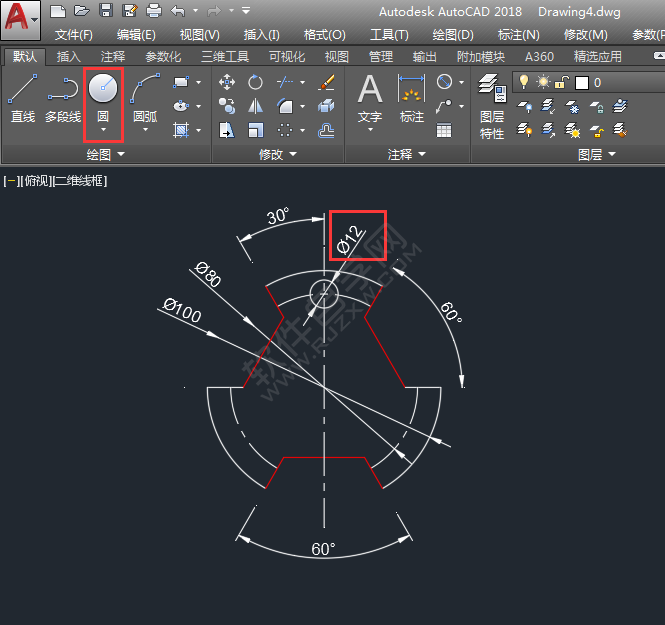Viewport: 665px width, 625px height.
Task: Expand the 绘图 panel dropdown
Action: (106, 155)
